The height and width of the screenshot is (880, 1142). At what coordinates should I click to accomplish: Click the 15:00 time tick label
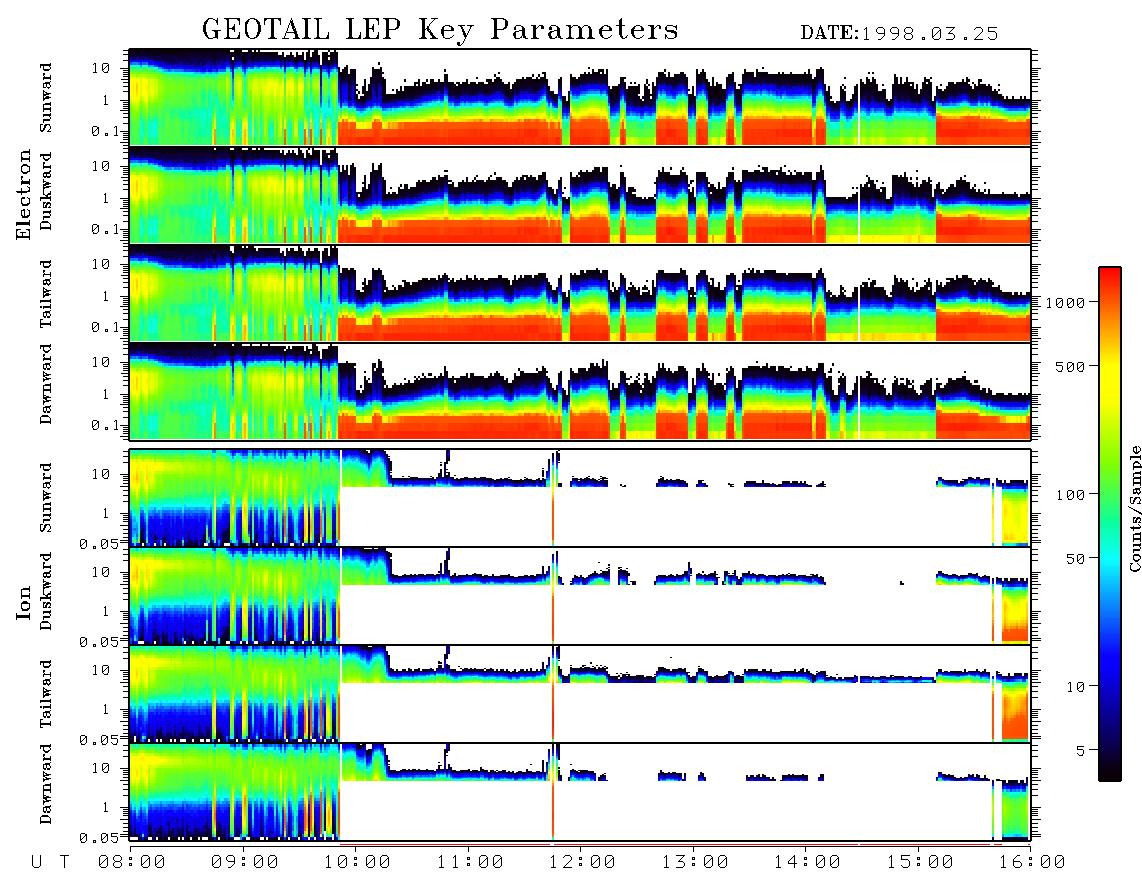click(x=920, y=862)
